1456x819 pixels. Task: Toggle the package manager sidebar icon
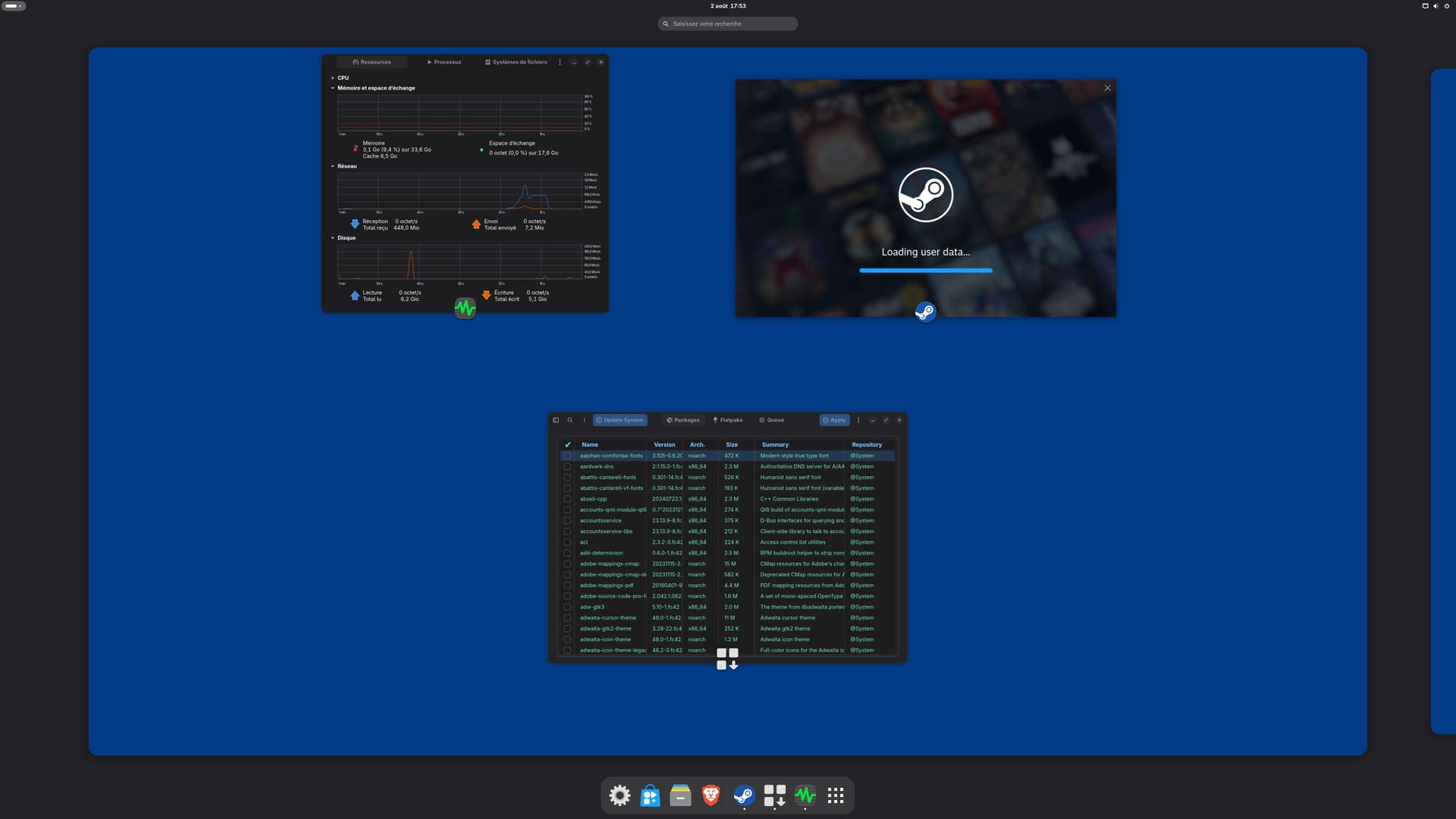(x=556, y=420)
